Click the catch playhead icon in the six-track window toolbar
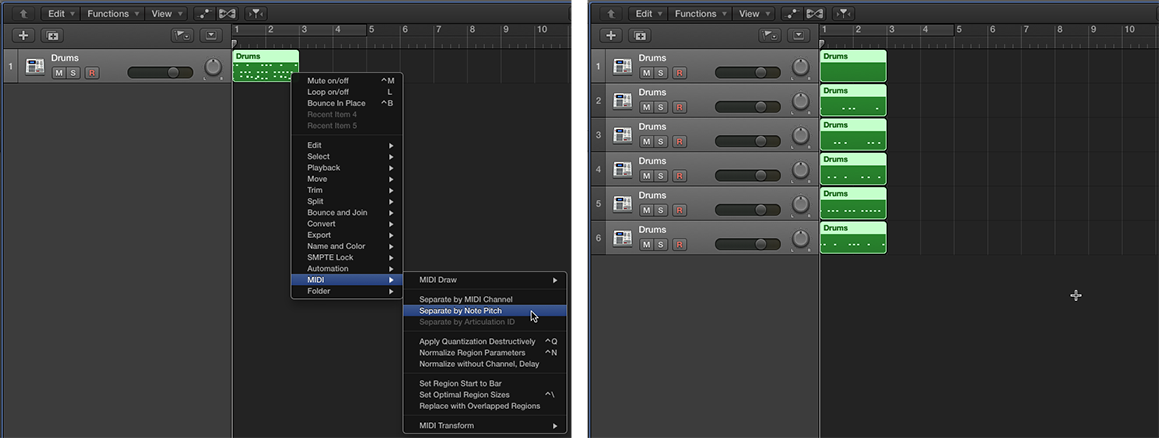 pos(843,14)
